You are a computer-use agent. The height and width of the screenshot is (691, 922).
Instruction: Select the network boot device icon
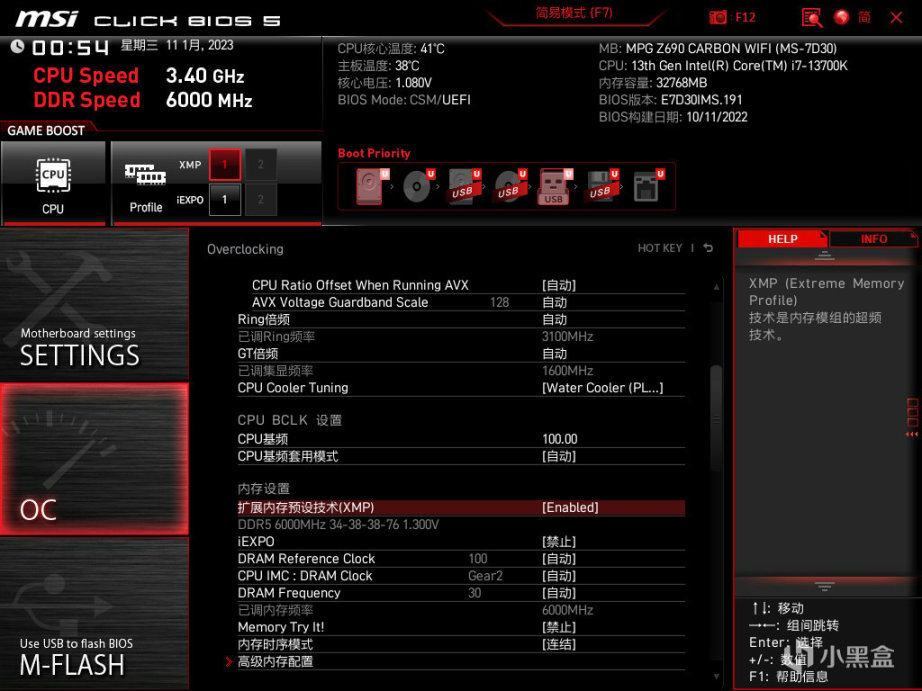click(647, 186)
